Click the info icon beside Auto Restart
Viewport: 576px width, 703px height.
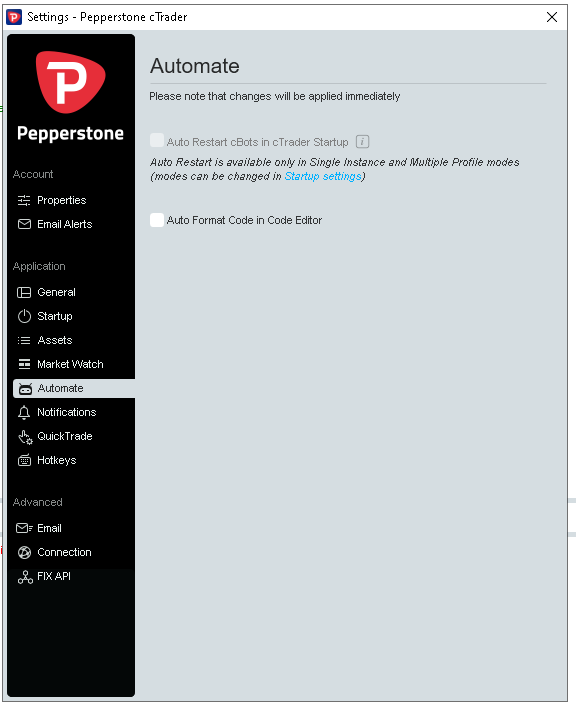tap(362, 142)
